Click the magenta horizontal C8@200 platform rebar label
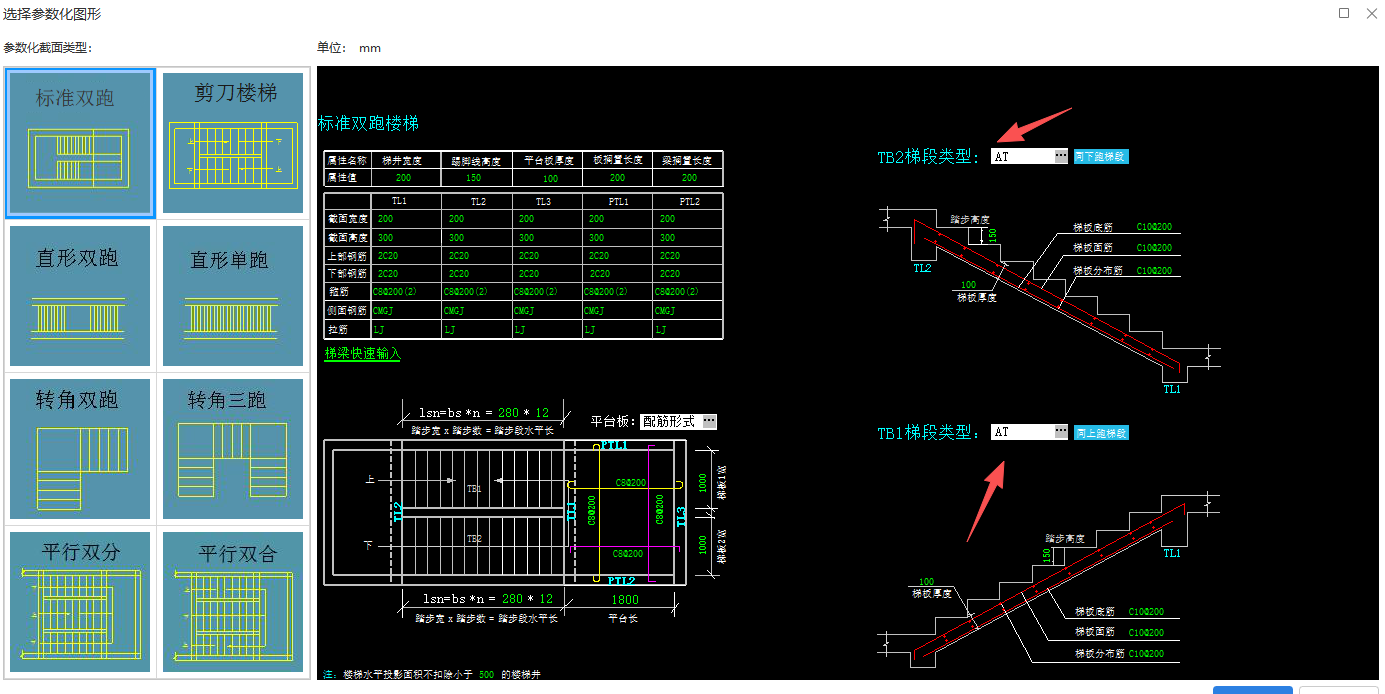Image resolution: width=1385 pixels, height=694 pixels. [x=630, y=552]
